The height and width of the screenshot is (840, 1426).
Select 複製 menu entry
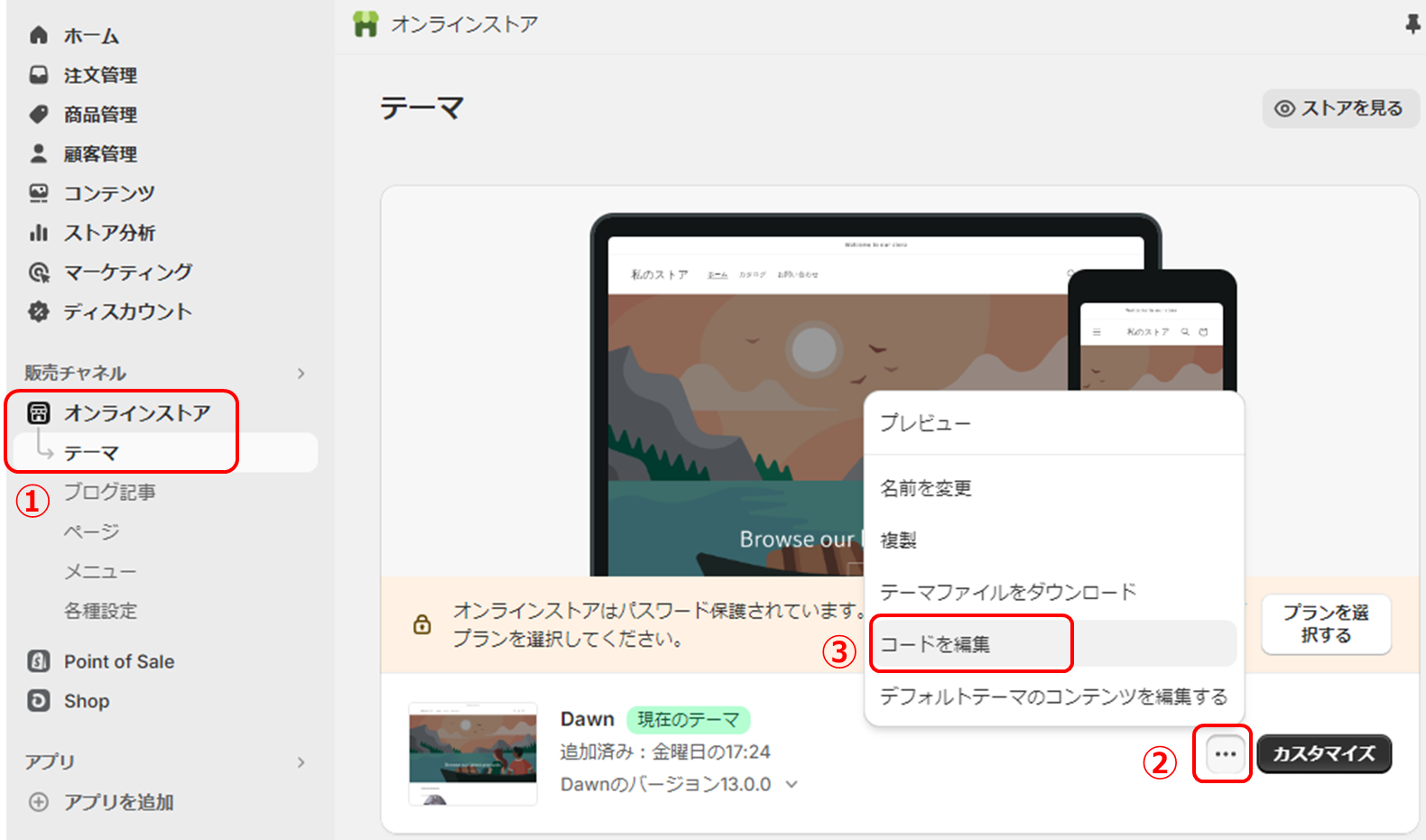click(1053, 540)
